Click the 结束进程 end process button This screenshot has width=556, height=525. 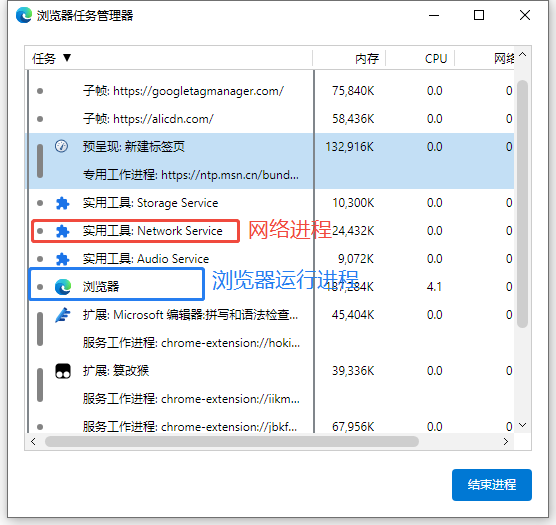coord(492,485)
